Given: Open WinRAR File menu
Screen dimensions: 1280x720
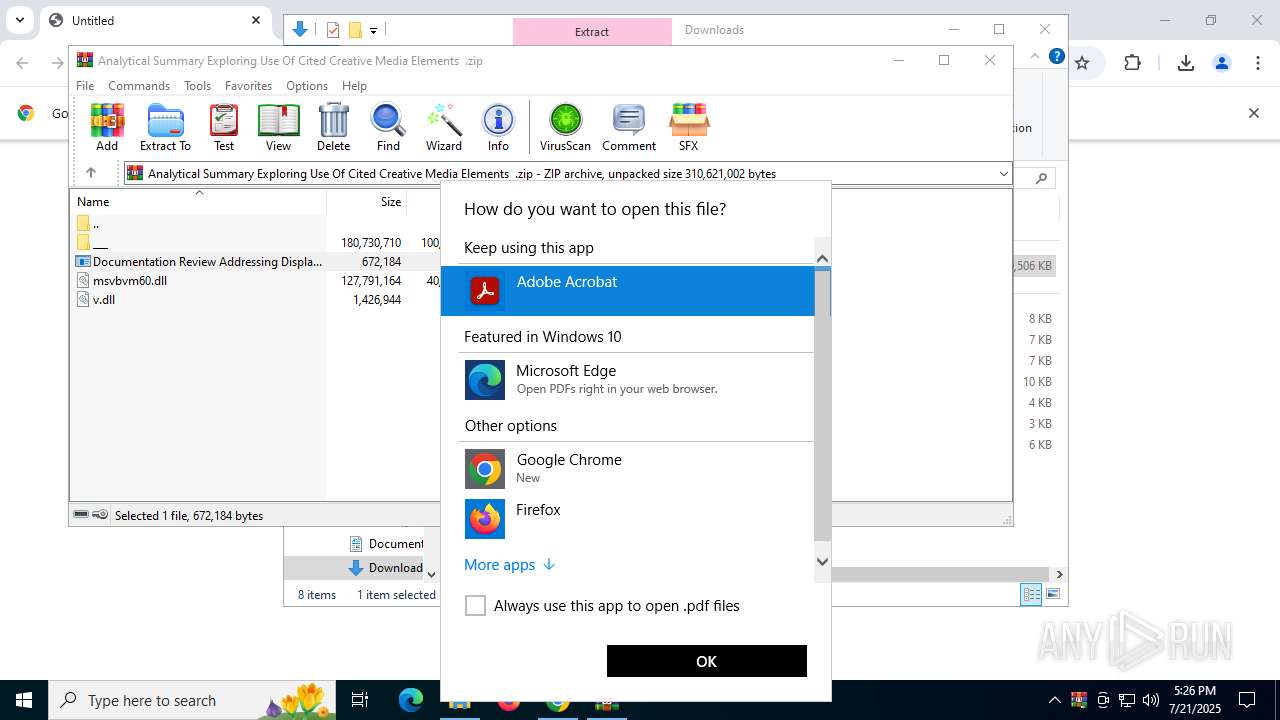Looking at the screenshot, I should [x=85, y=86].
